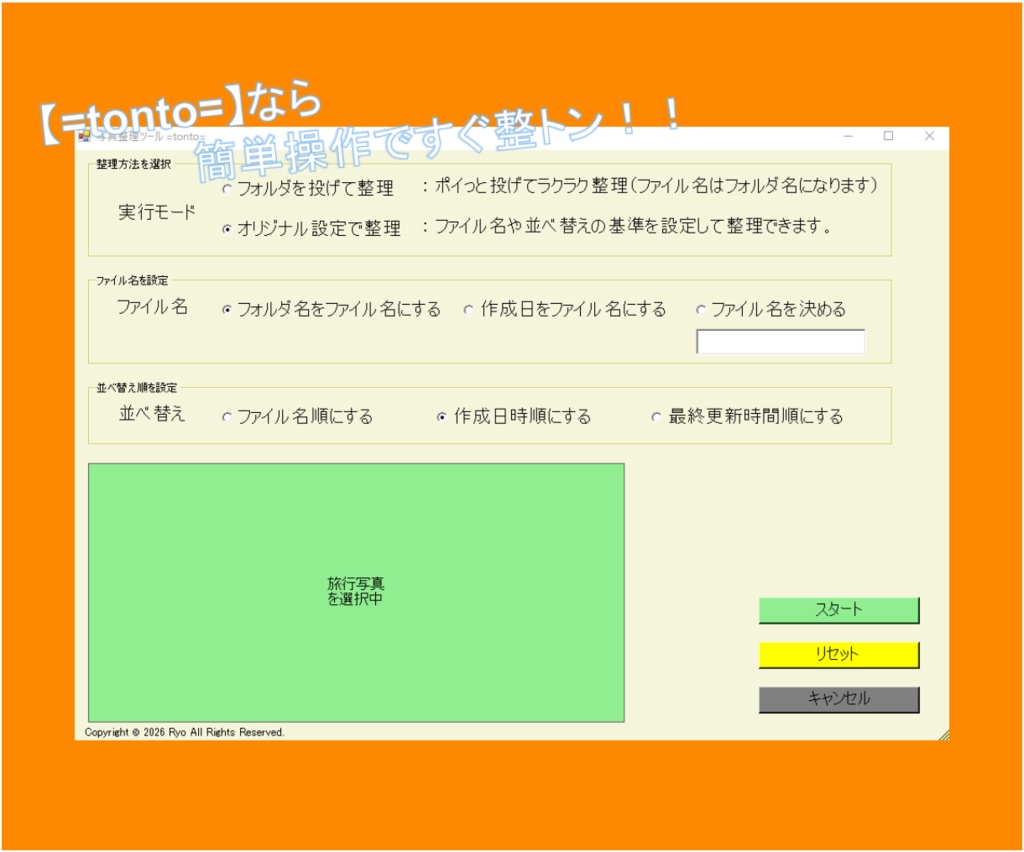Select 最終更新時間順にする sort option
This screenshot has height=852, width=1024.
(x=657, y=417)
